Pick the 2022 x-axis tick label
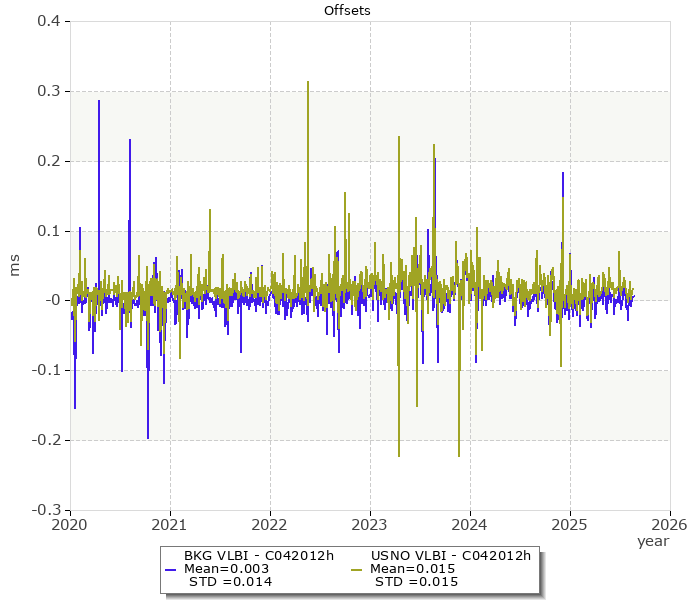 [x=270, y=524]
